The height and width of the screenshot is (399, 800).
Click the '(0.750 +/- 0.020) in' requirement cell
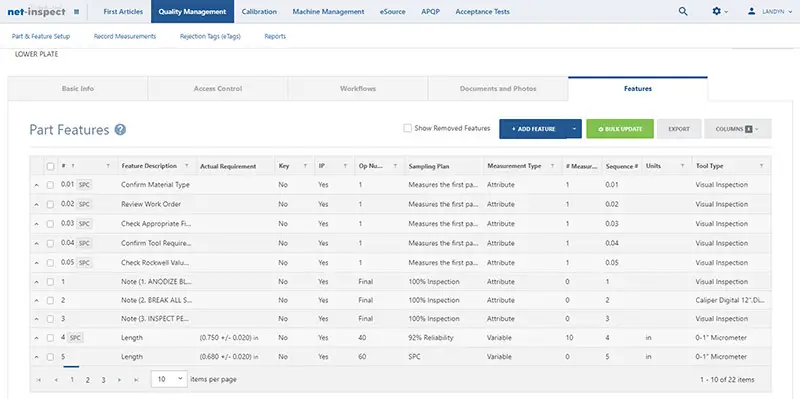[x=229, y=338]
